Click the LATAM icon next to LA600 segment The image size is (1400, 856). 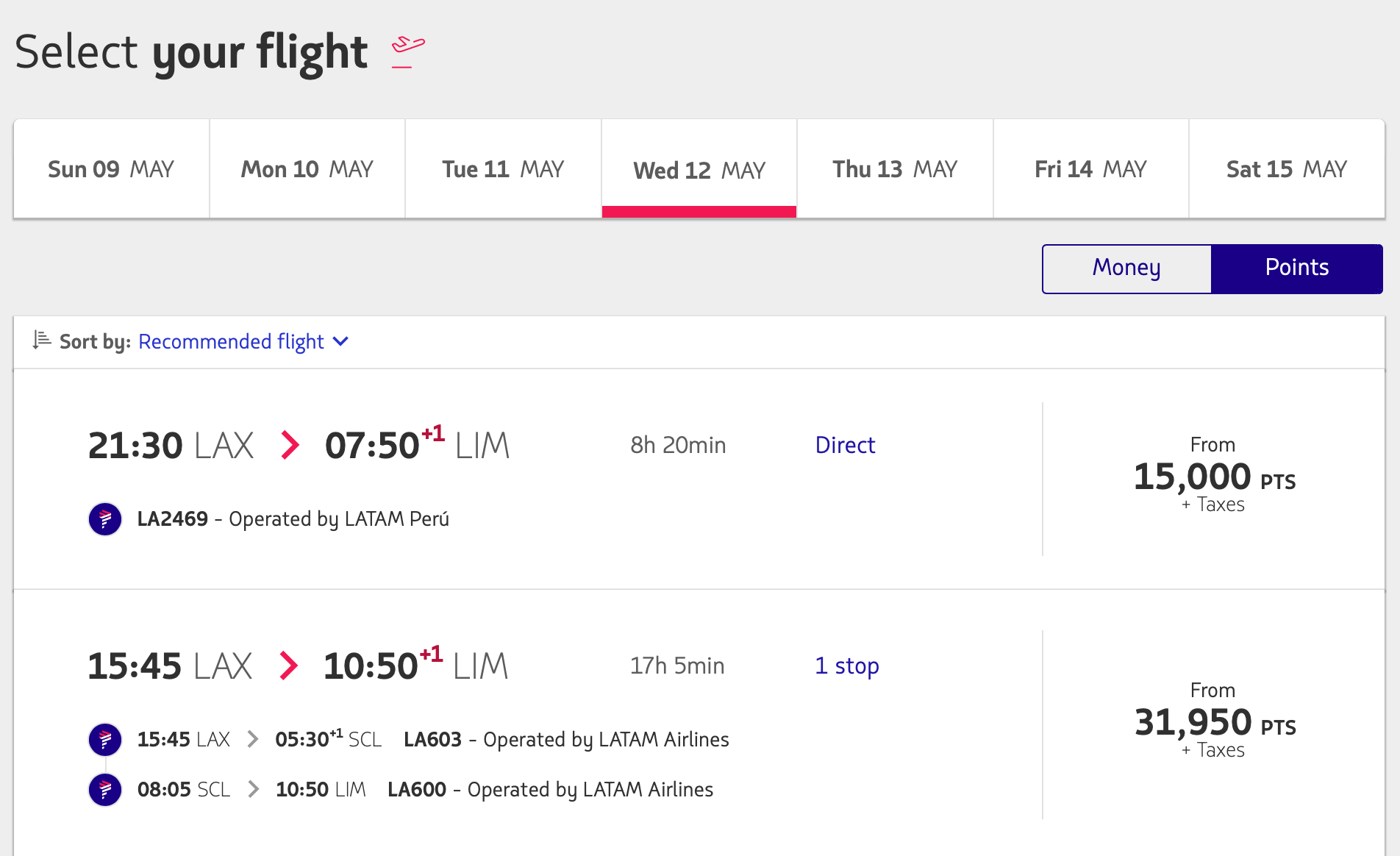[104, 790]
